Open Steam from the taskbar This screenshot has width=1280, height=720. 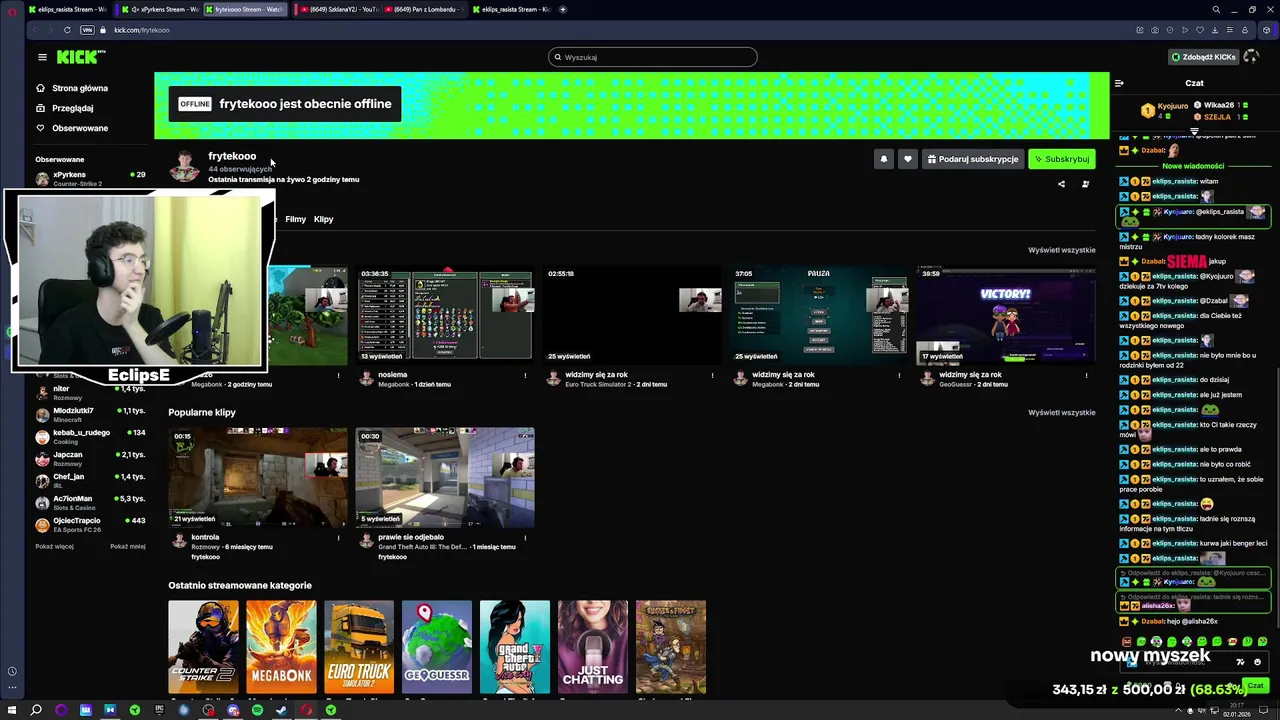[x=281, y=710]
